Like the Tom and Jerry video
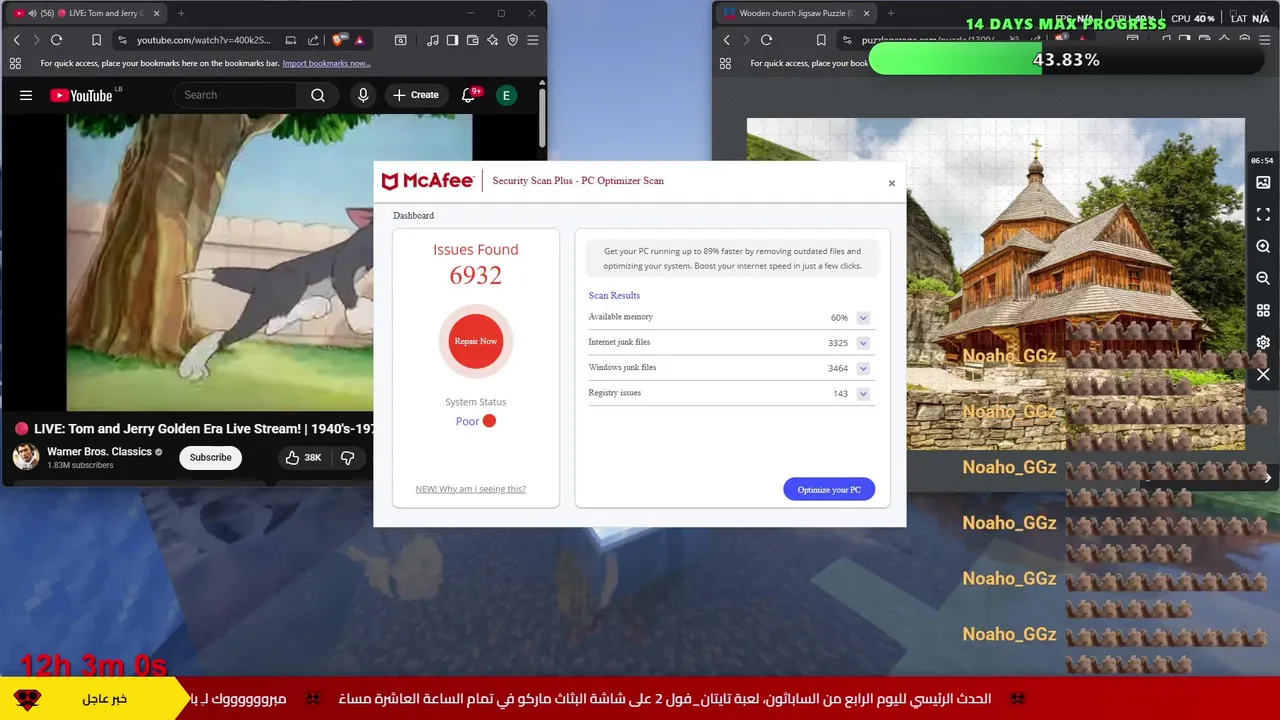The height and width of the screenshot is (720, 1280). [x=303, y=457]
